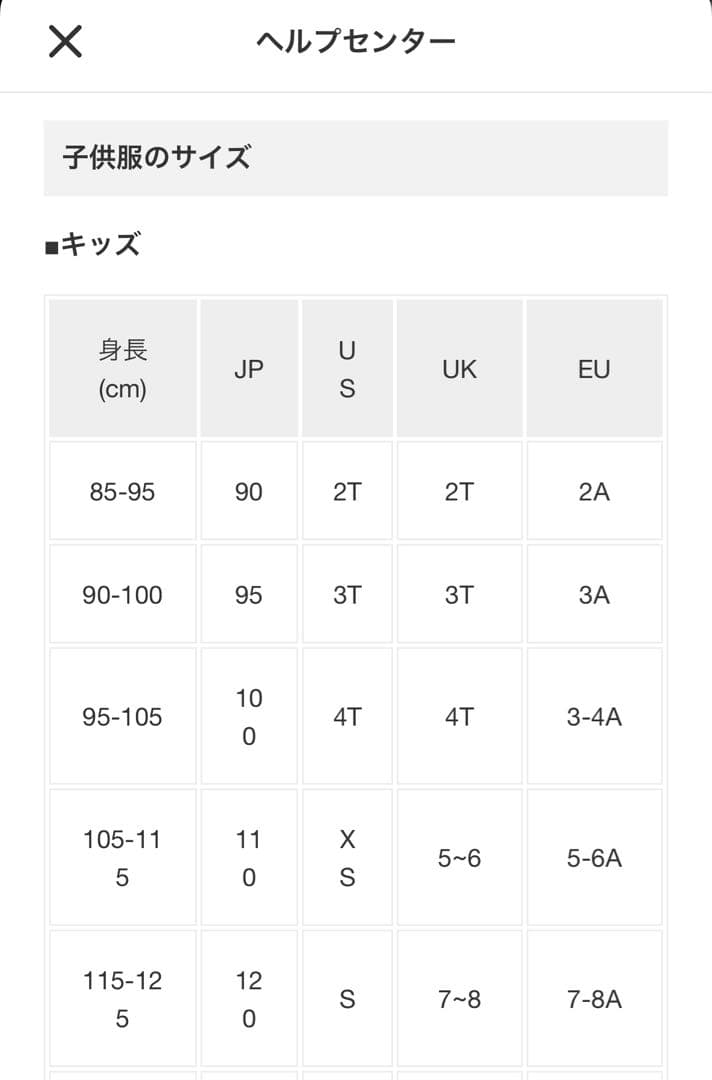Select the 95-105 height cell
Image resolution: width=712 pixels, height=1080 pixels.
123,717
